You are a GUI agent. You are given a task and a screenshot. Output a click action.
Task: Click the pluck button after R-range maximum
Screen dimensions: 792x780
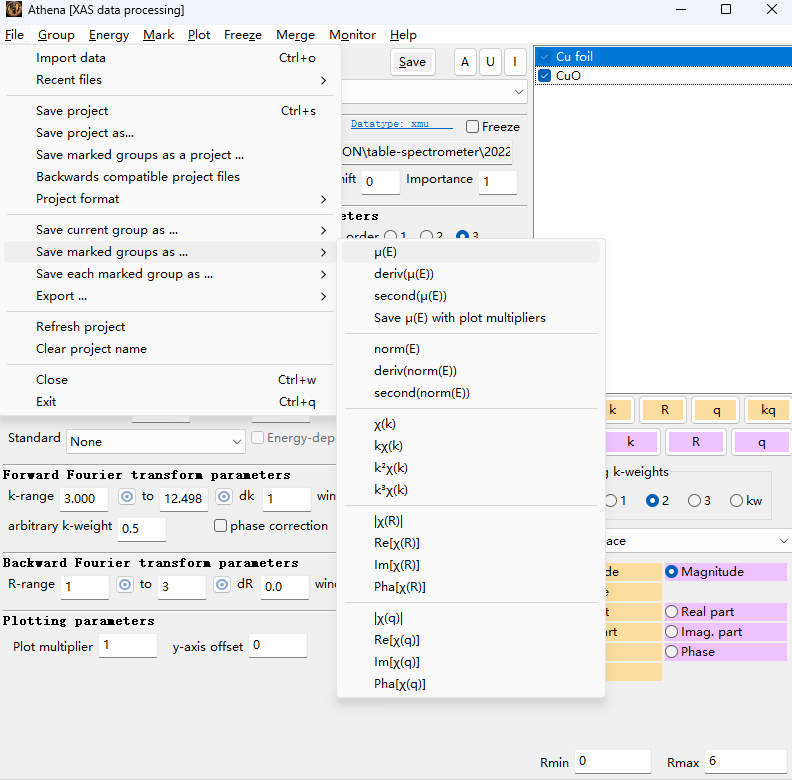coord(222,585)
